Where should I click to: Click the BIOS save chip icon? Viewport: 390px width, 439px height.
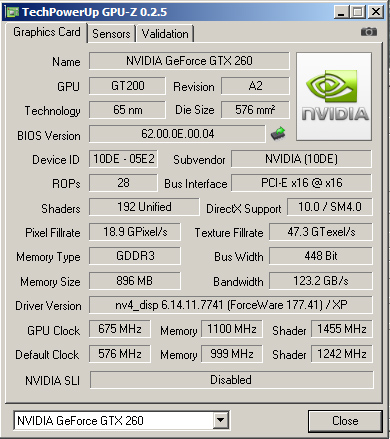[x=278, y=134]
